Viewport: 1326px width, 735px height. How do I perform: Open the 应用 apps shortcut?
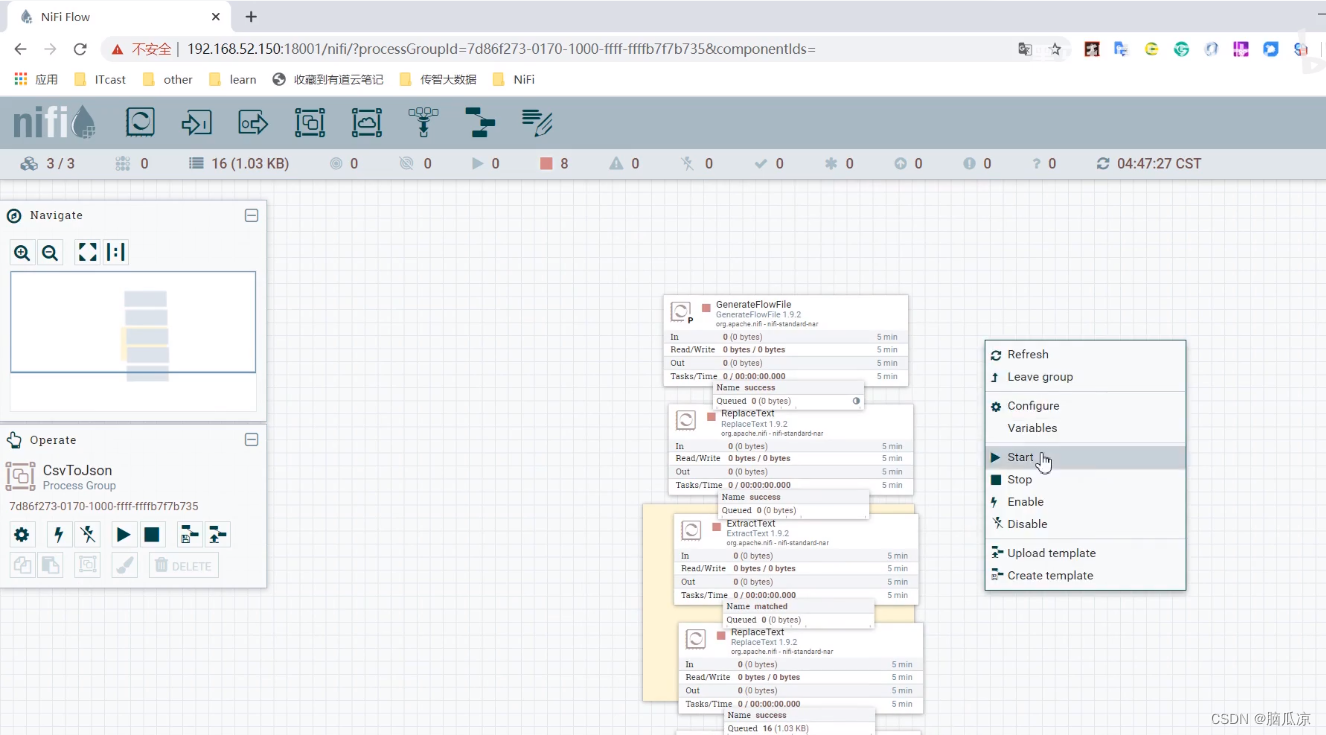pyautogui.click(x=36, y=79)
